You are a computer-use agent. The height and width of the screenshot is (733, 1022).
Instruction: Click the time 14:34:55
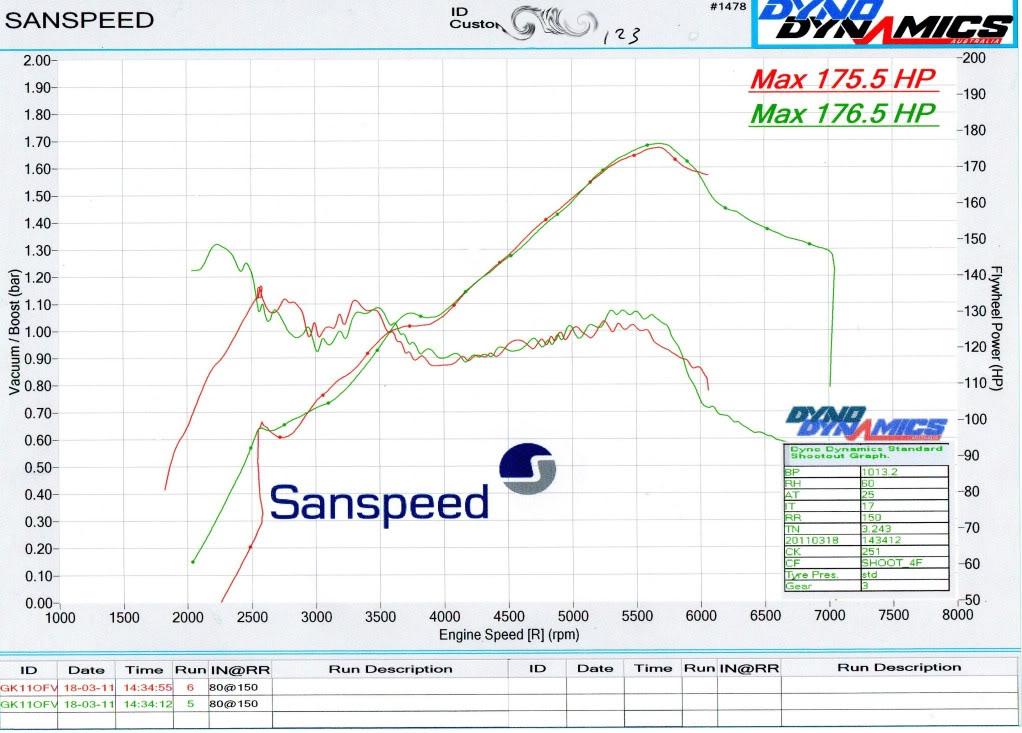[148, 687]
